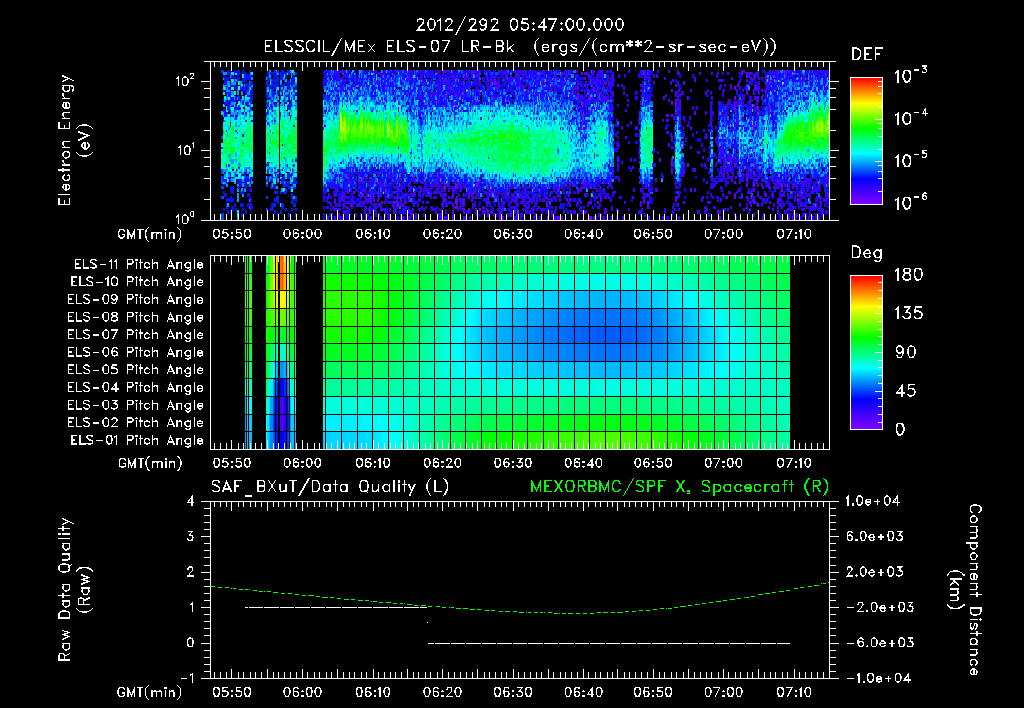Select the timestamp title 2012/292 05:47:00.000
Viewport: 1024px width, 708px height.
click(520, 25)
